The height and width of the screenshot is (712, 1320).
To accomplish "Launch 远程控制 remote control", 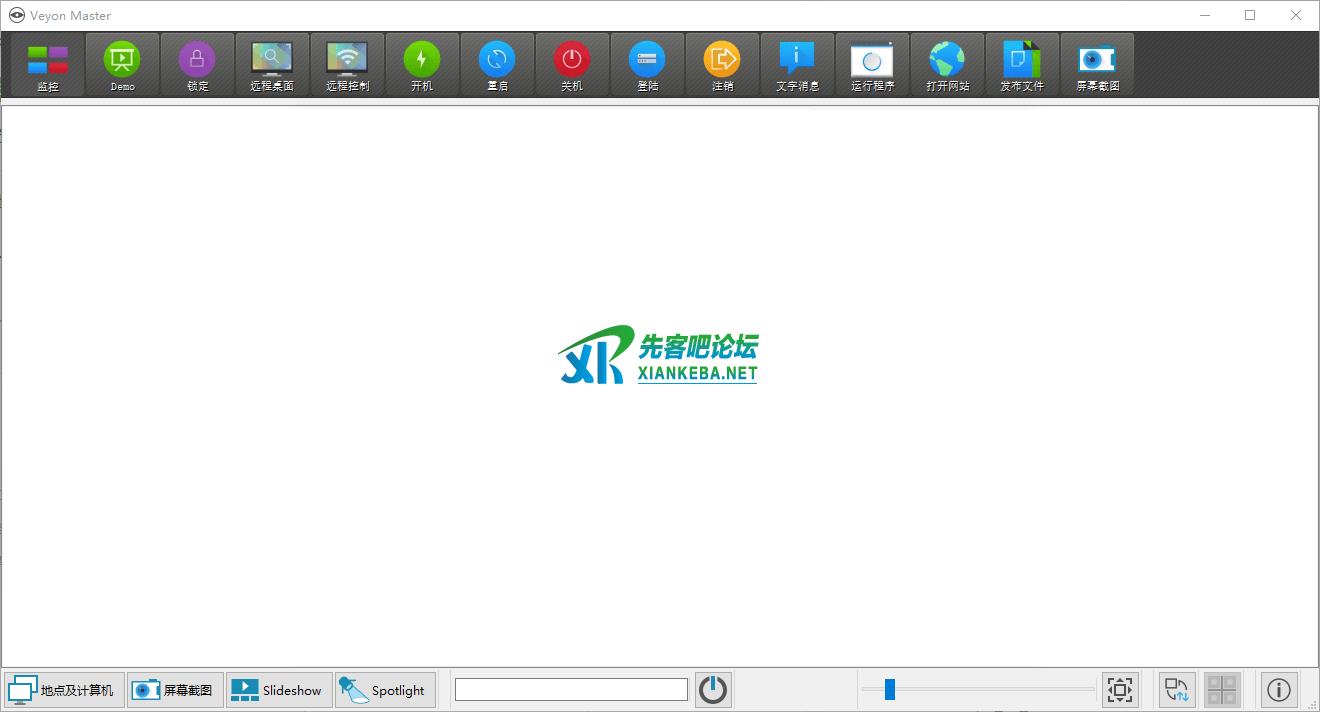I will coord(347,65).
